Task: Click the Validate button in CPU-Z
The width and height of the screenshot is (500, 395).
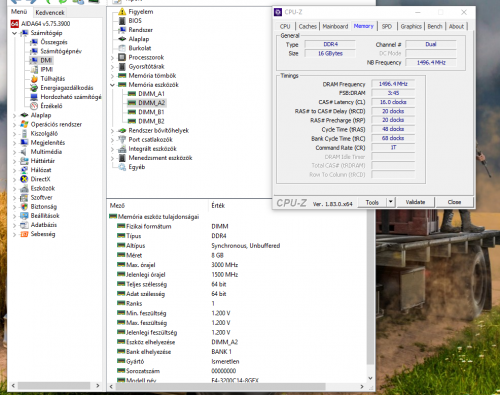Action: (415, 202)
